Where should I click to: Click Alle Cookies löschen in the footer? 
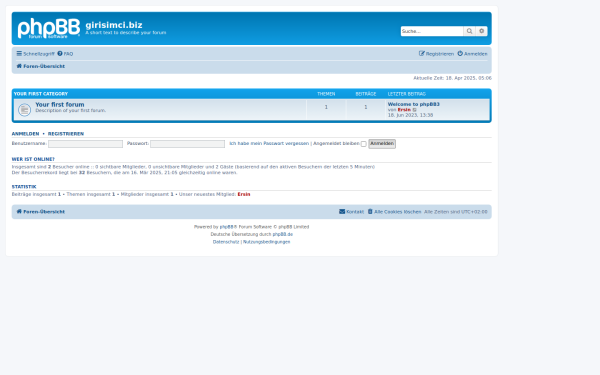pyautogui.click(x=394, y=212)
